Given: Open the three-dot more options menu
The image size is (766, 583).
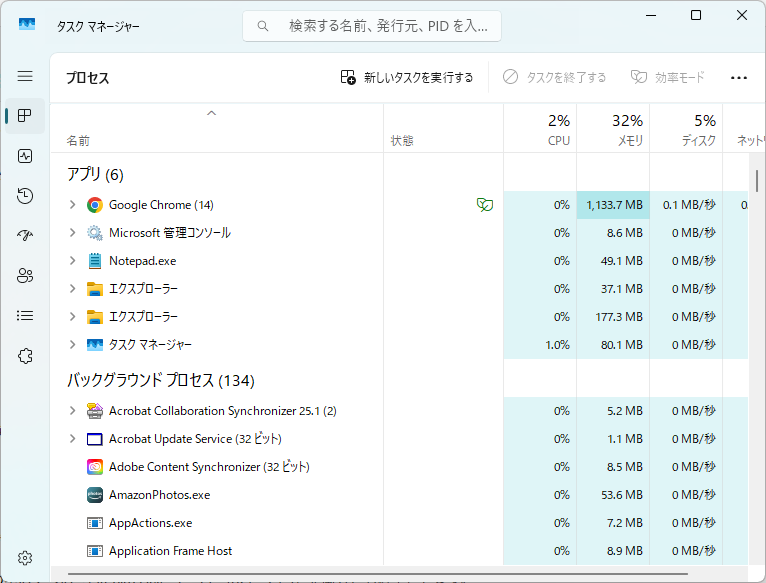Looking at the screenshot, I should (739, 77).
